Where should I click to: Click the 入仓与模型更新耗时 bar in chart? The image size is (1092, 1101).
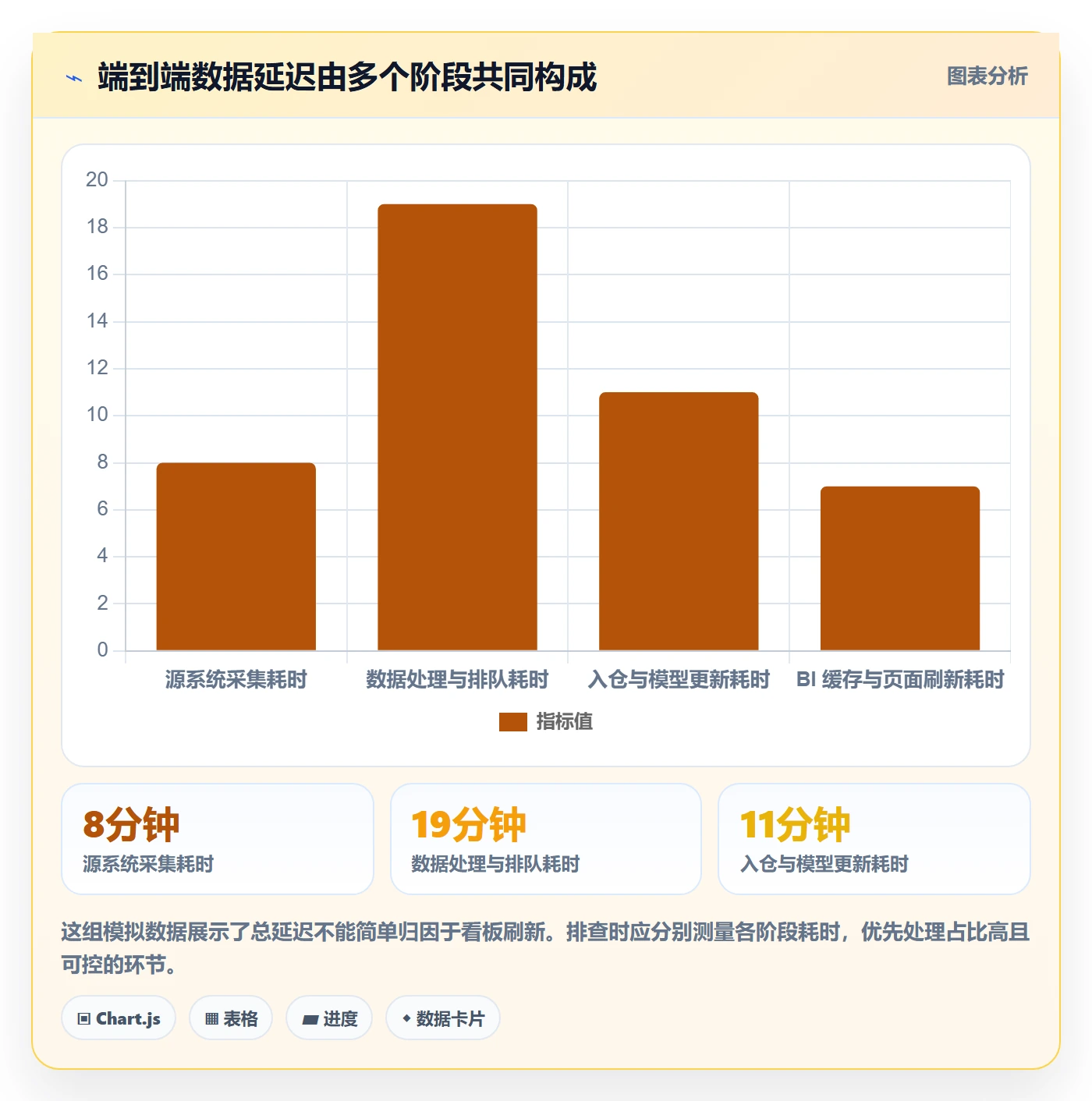click(679, 522)
